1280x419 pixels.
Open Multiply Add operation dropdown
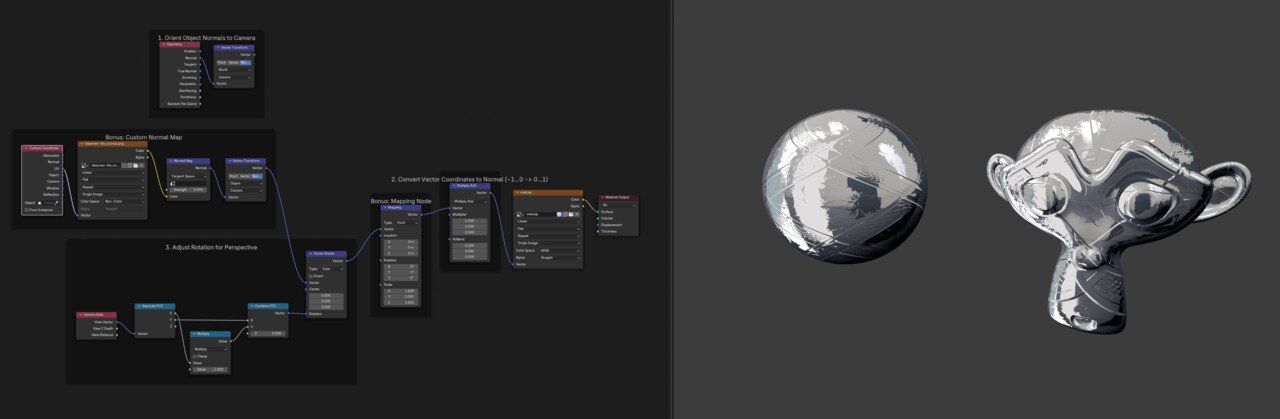pos(470,201)
